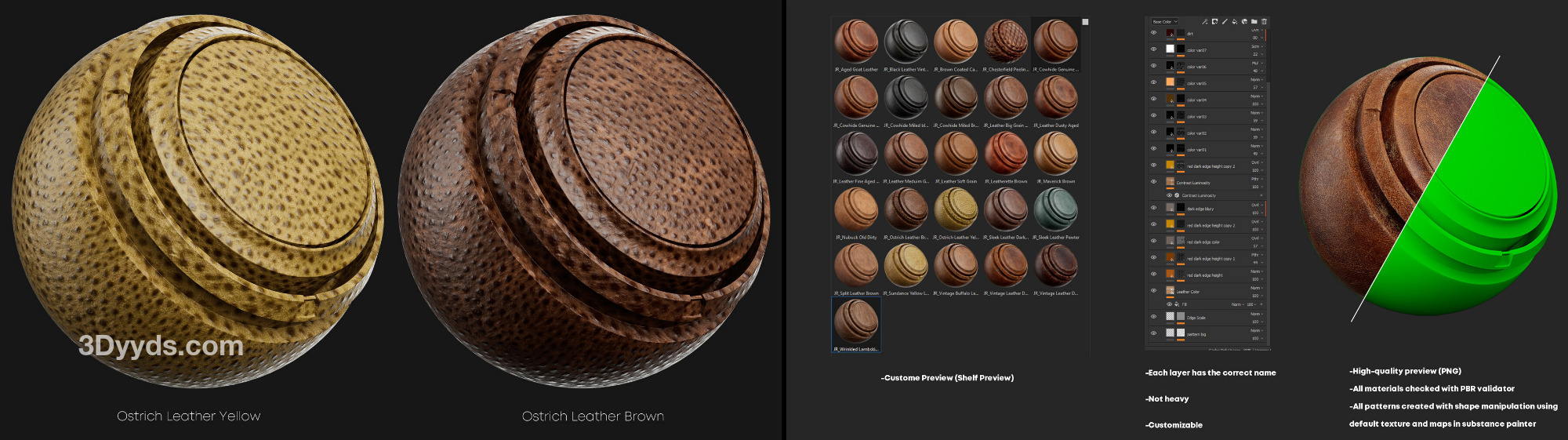The width and height of the screenshot is (1568, 440).
Task: Open the Base Color channel dropdown
Action: (x=1165, y=22)
